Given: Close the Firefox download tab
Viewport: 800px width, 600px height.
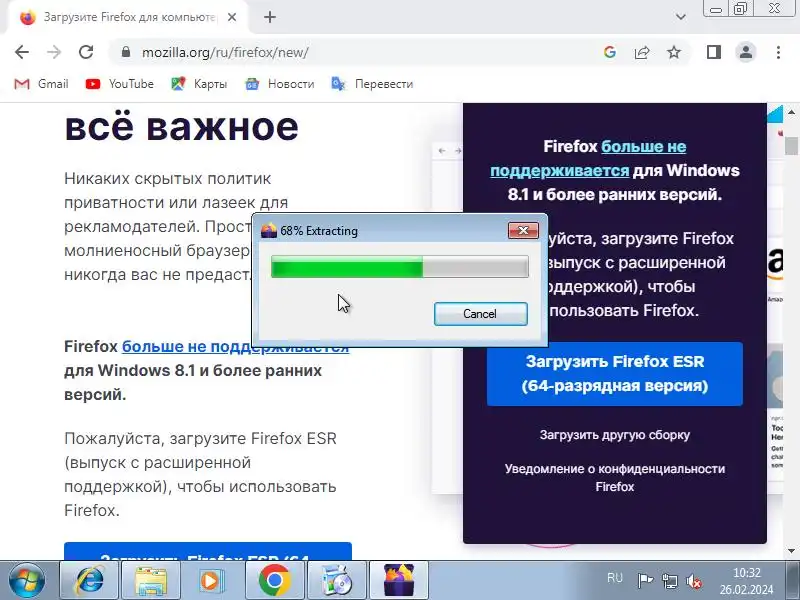Looking at the screenshot, I should 232,17.
